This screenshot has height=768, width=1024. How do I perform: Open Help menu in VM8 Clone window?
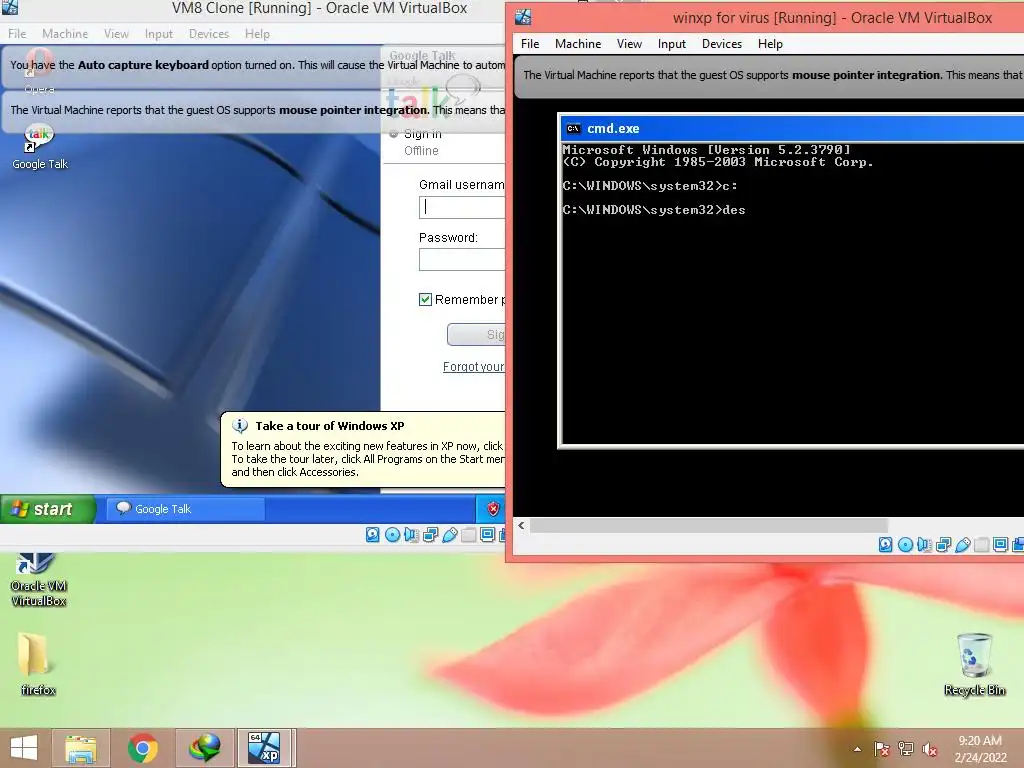(257, 33)
